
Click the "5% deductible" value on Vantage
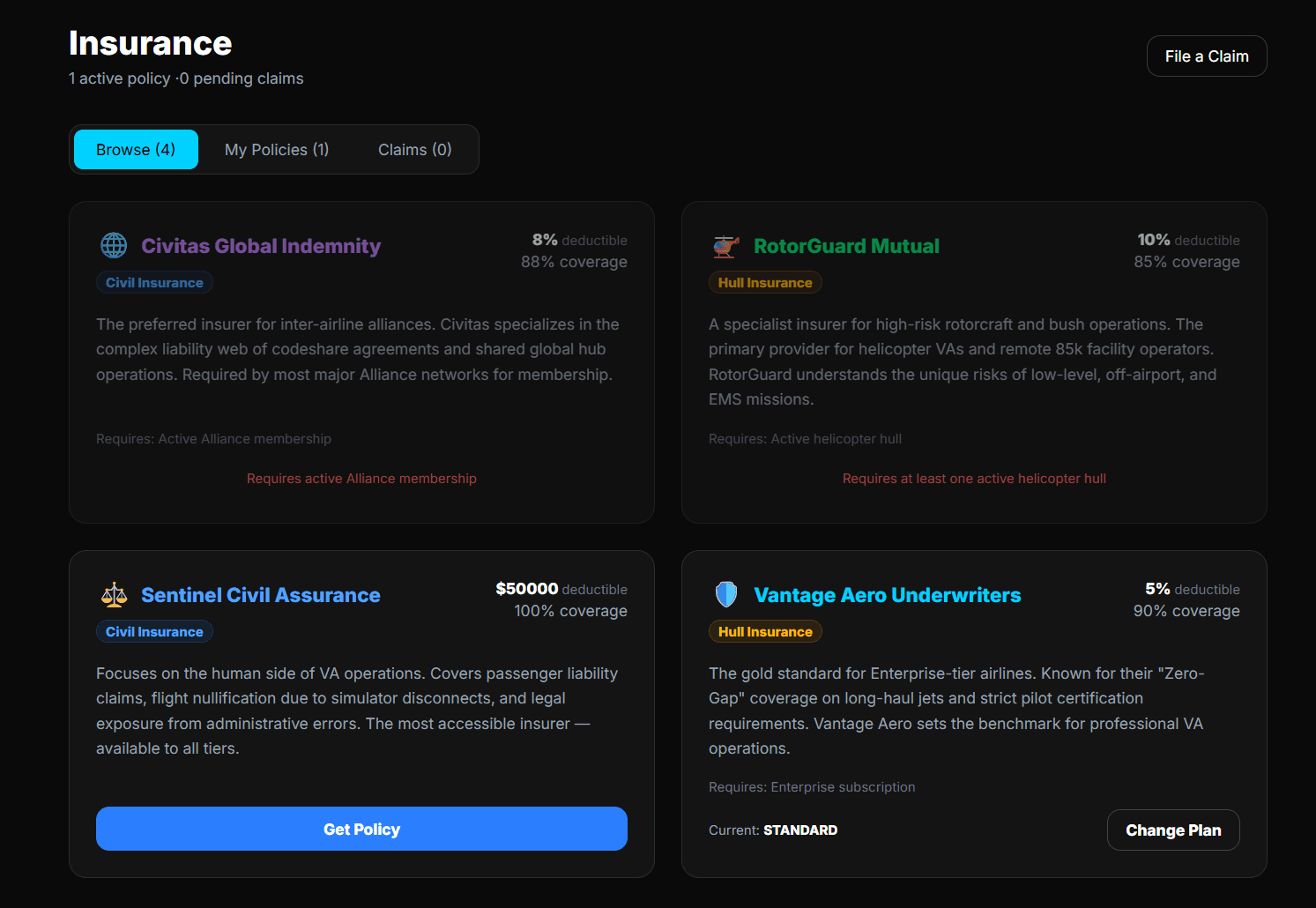(1193, 589)
